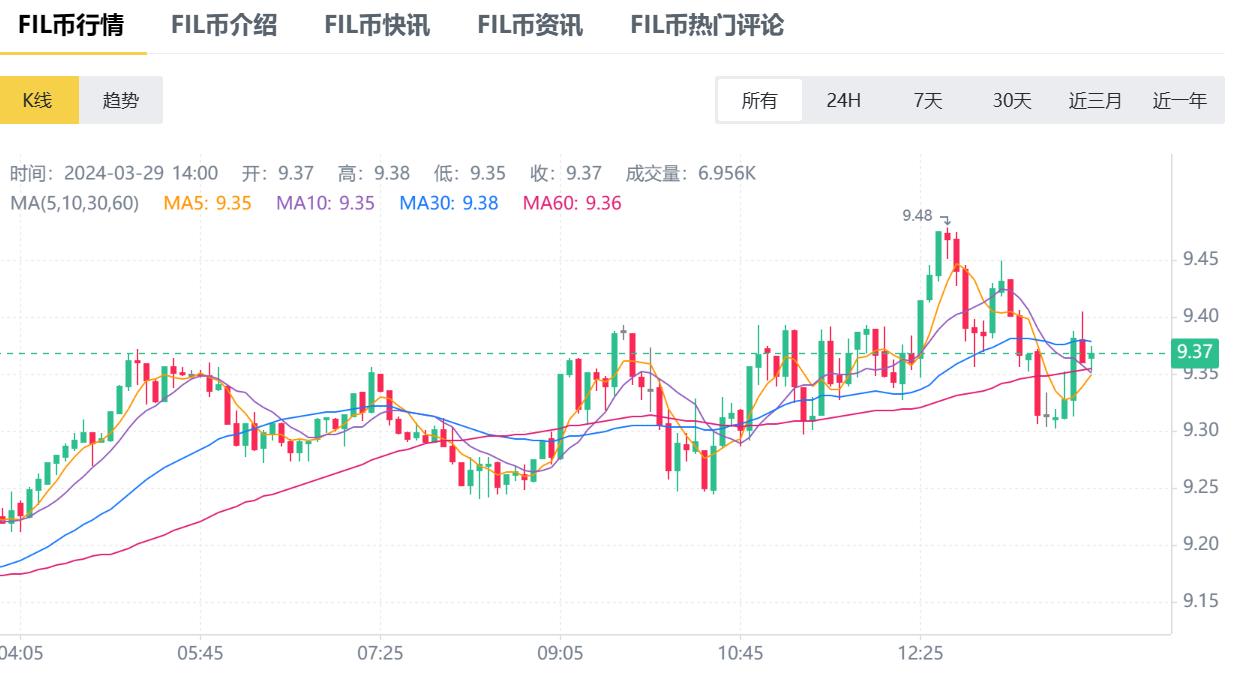The width and height of the screenshot is (1244, 686).
Task: View the FIL币热门评论 tab
Action: (x=707, y=25)
